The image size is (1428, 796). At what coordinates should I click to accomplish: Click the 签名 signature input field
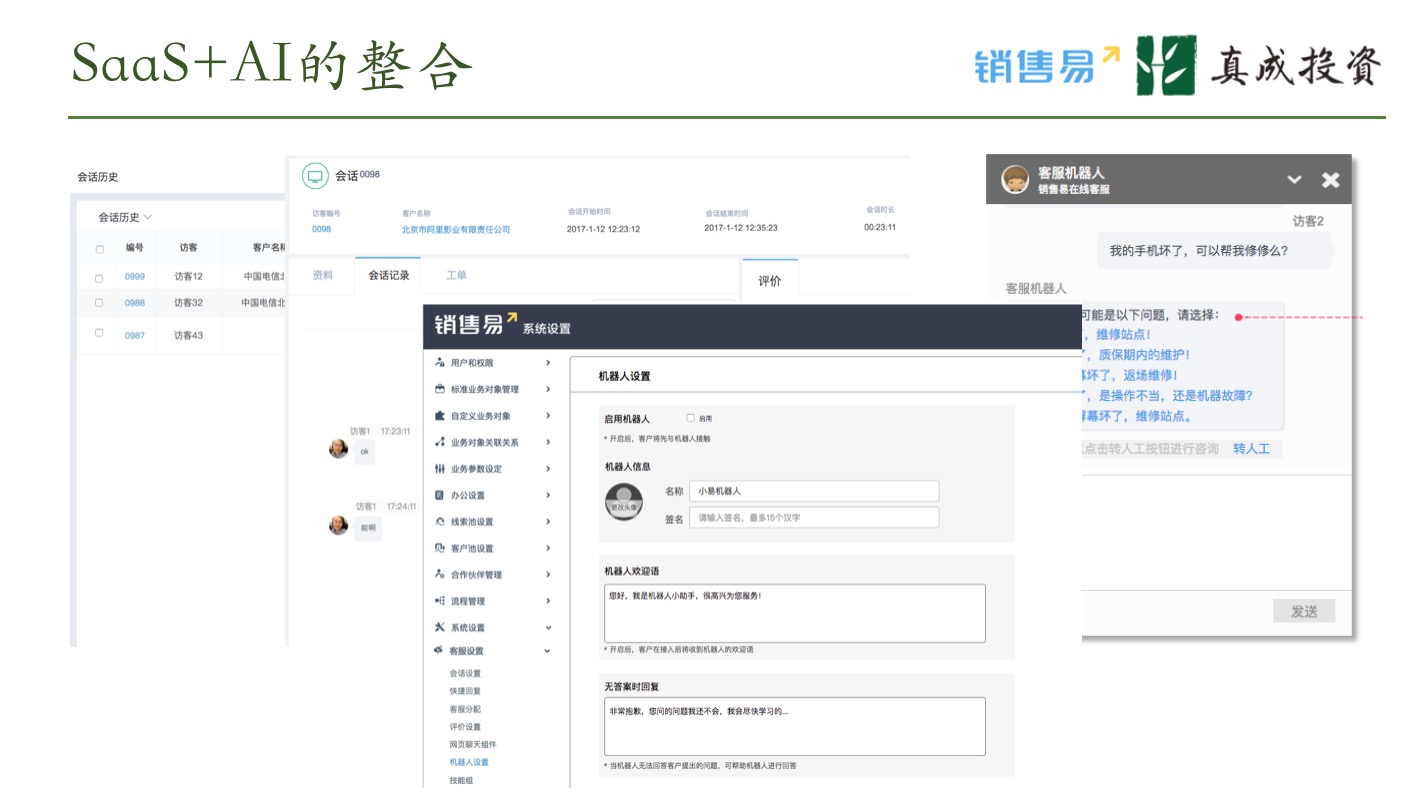(x=814, y=517)
